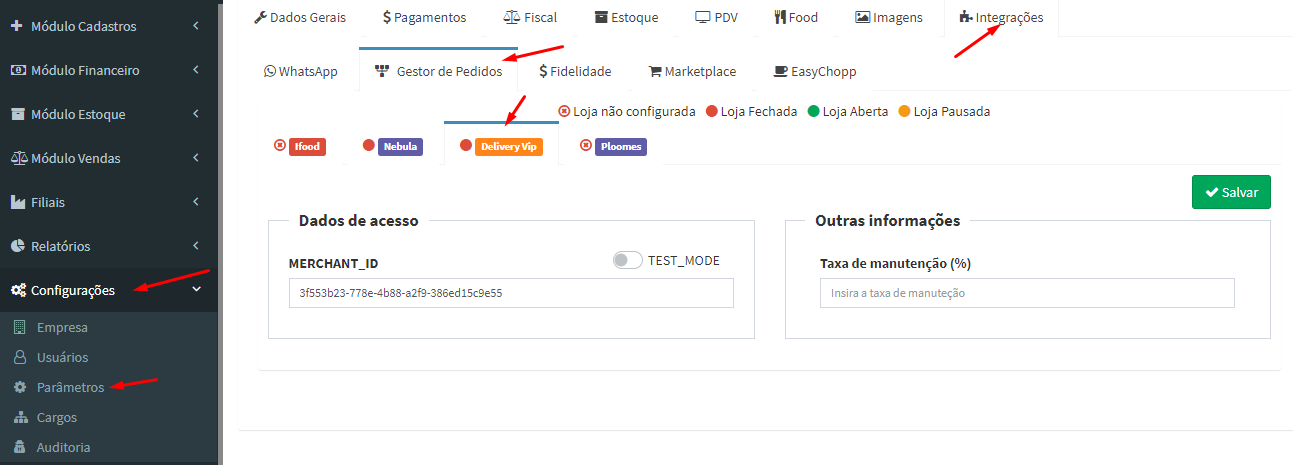Click the building icon beside Empresa
Image resolution: width=1293 pixels, height=465 pixels.
[x=19, y=327]
